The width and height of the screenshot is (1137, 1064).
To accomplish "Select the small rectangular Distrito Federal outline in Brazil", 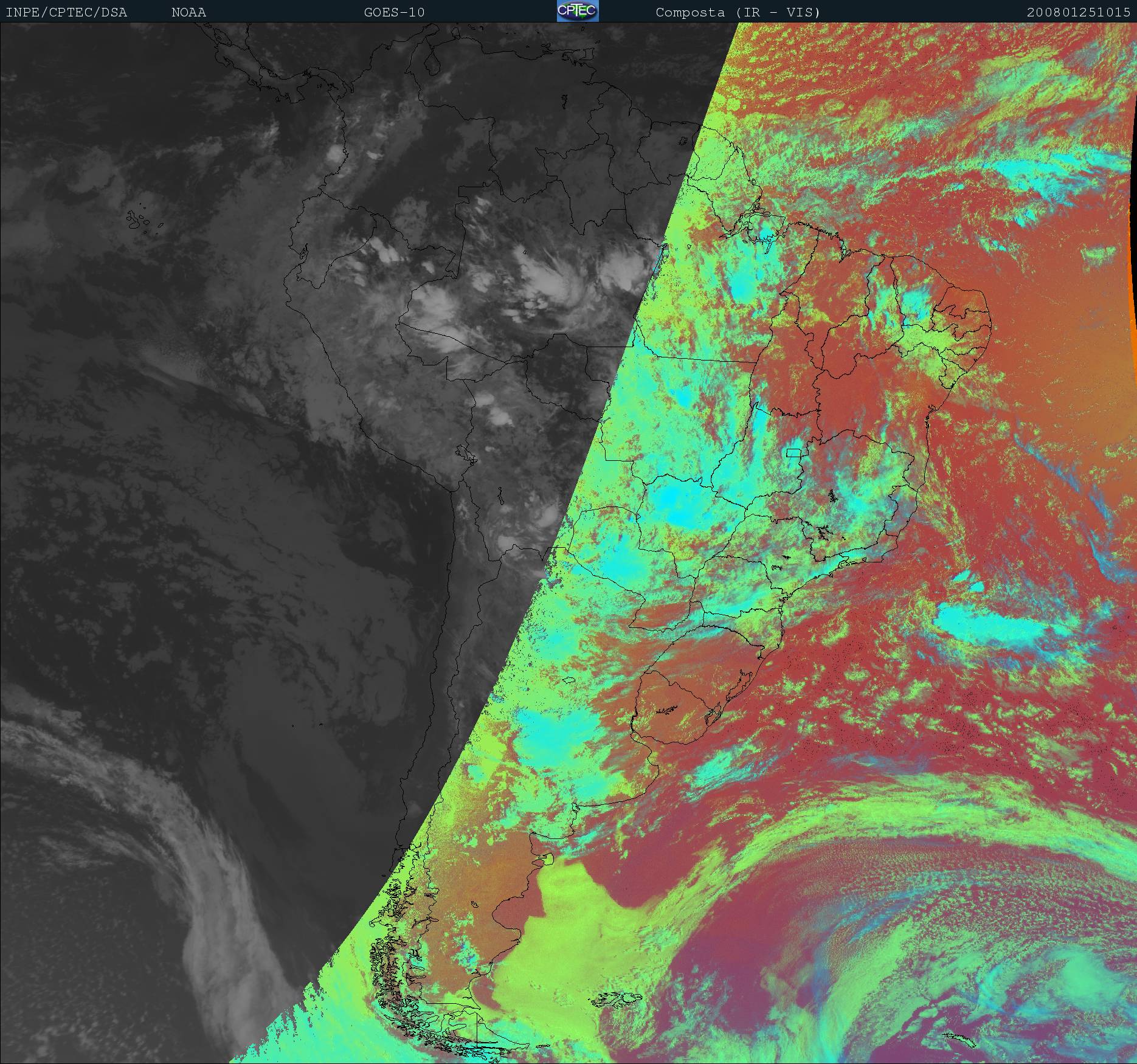I will (x=793, y=452).
